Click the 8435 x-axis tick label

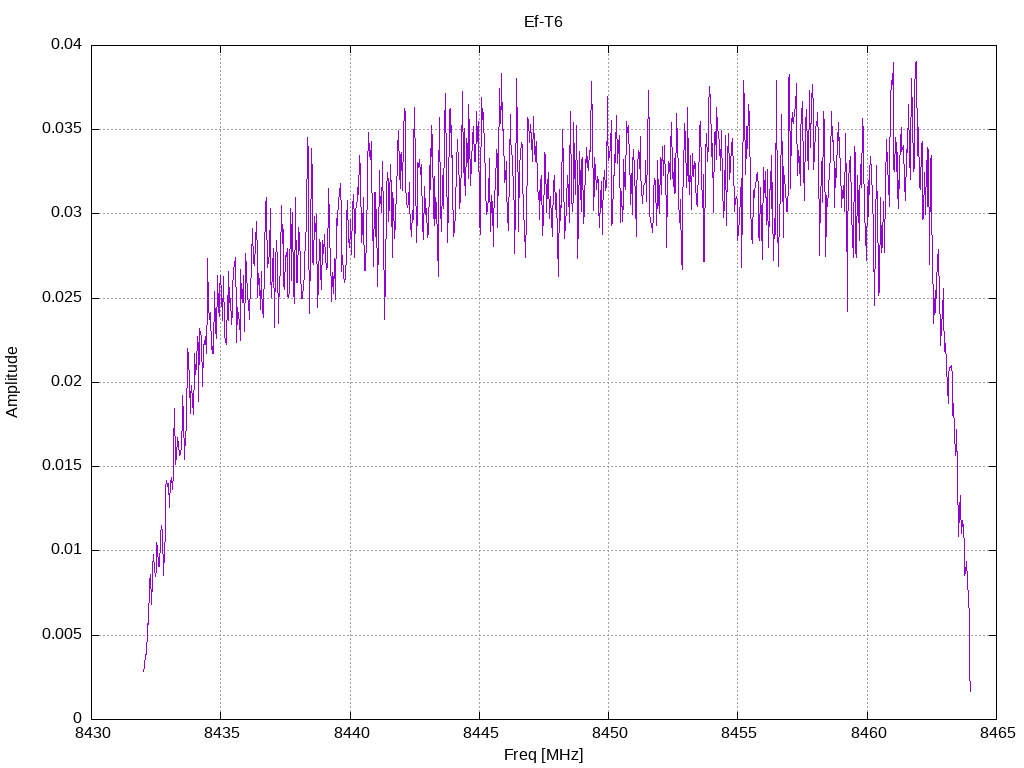click(221, 733)
